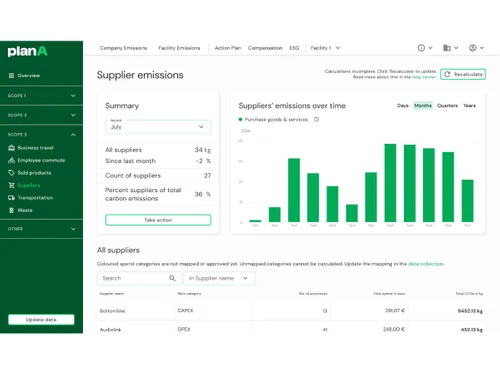The image size is (500, 375).
Task: Open the data collection link
Action: [426, 264]
